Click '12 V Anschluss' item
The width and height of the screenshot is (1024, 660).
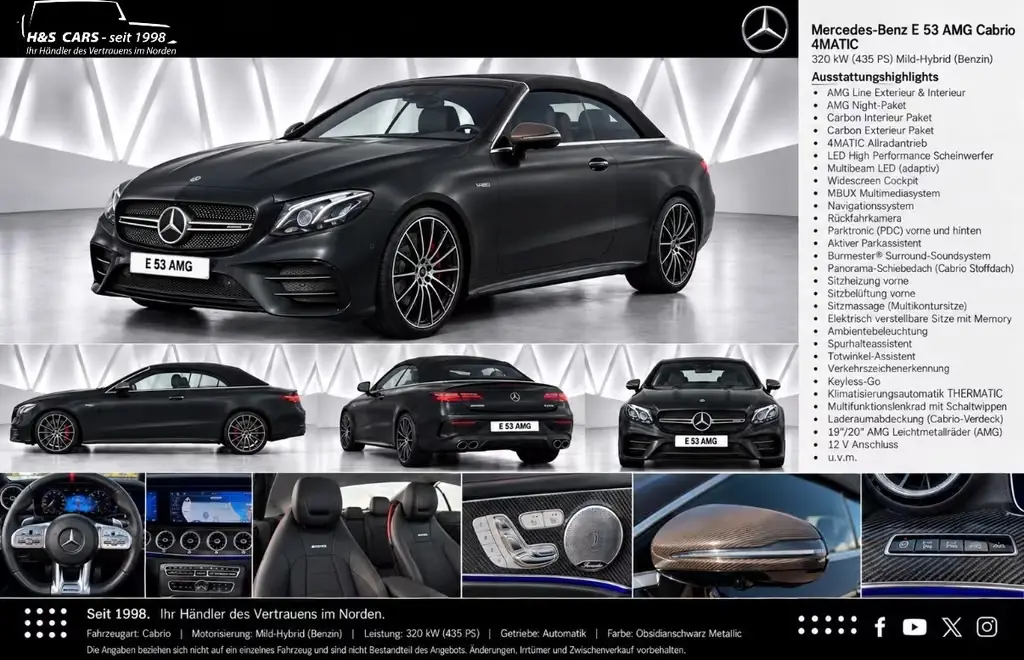click(862, 444)
